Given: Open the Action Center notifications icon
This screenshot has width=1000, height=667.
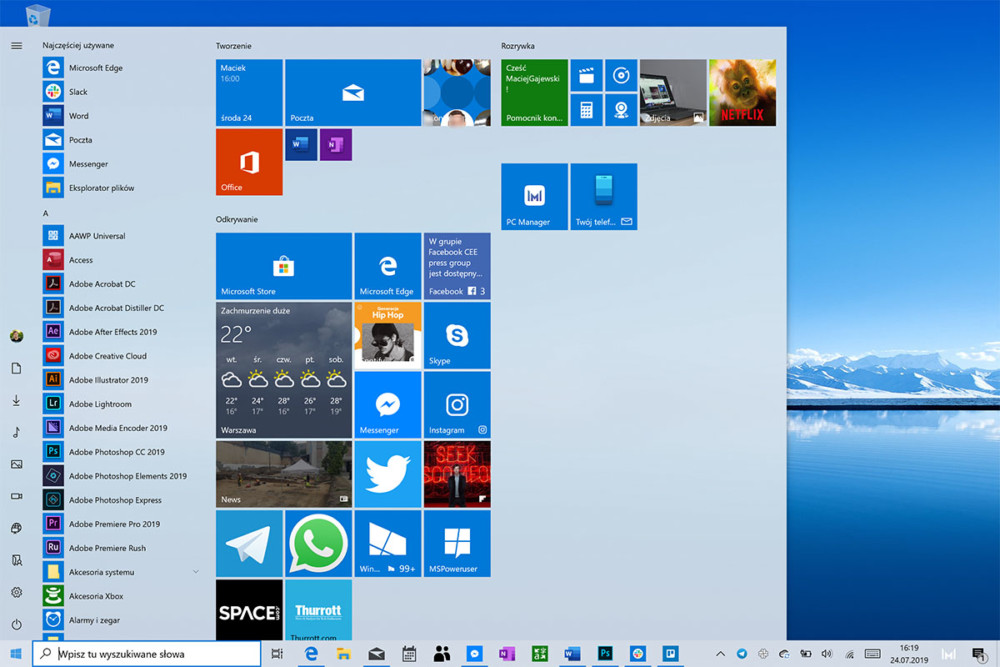Looking at the screenshot, I should [x=979, y=654].
